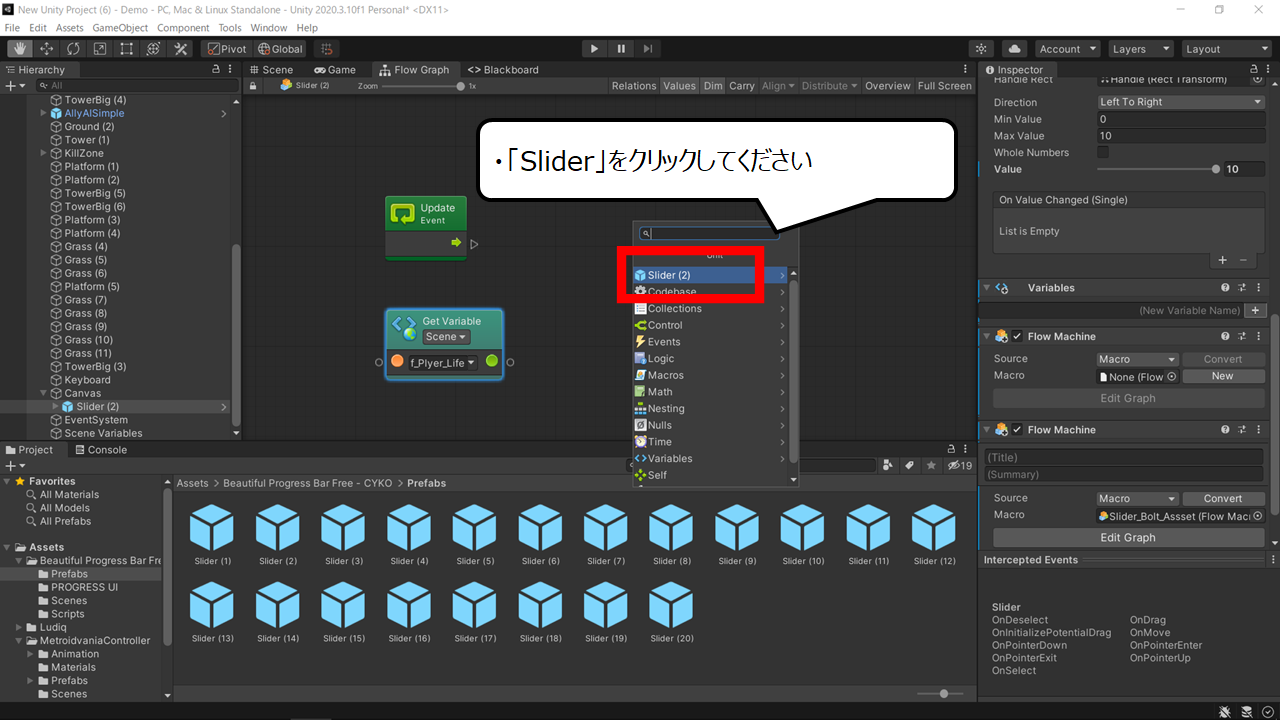The height and width of the screenshot is (720, 1280).
Task: Select the Transform tool
Action: point(154,49)
